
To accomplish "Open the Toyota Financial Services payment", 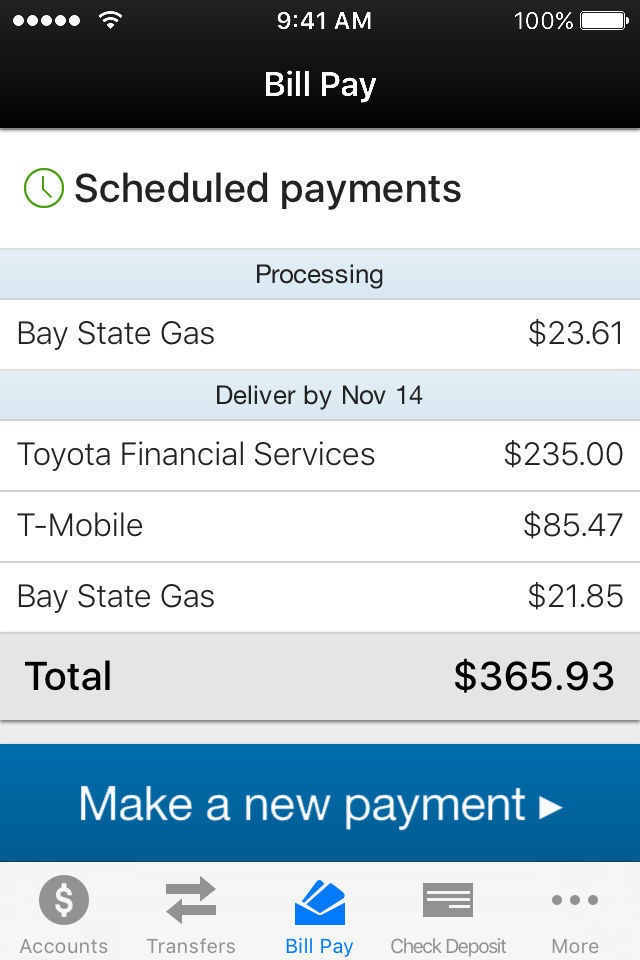I will coord(320,455).
